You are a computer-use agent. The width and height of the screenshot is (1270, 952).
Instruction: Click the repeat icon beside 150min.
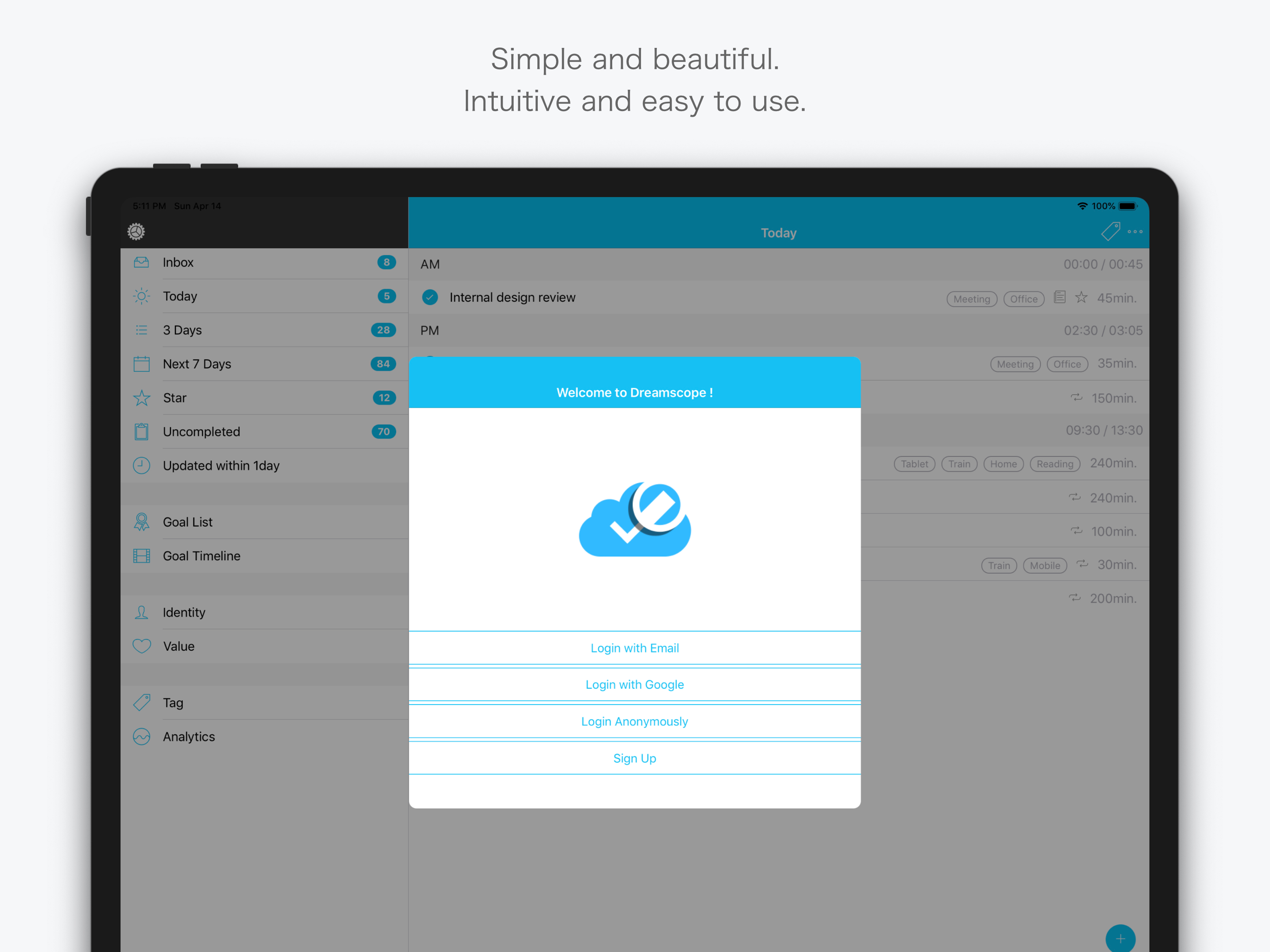click(1076, 397)
